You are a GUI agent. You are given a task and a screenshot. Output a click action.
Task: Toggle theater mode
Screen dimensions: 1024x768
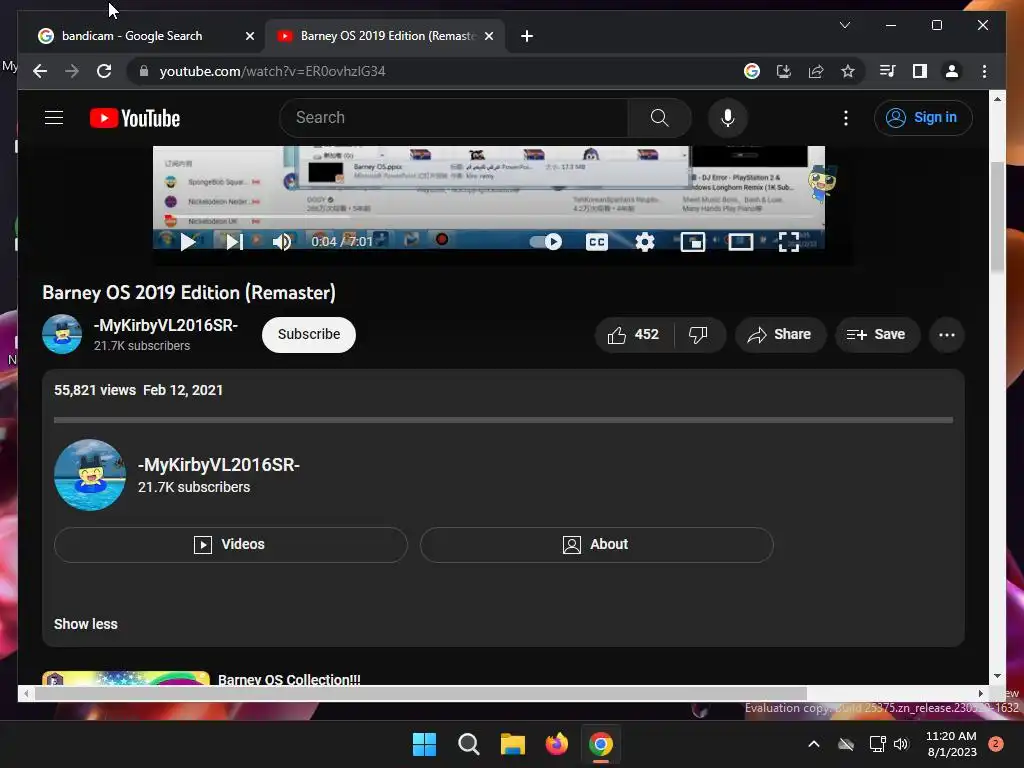pyautogui.click(x=741, y=242)
